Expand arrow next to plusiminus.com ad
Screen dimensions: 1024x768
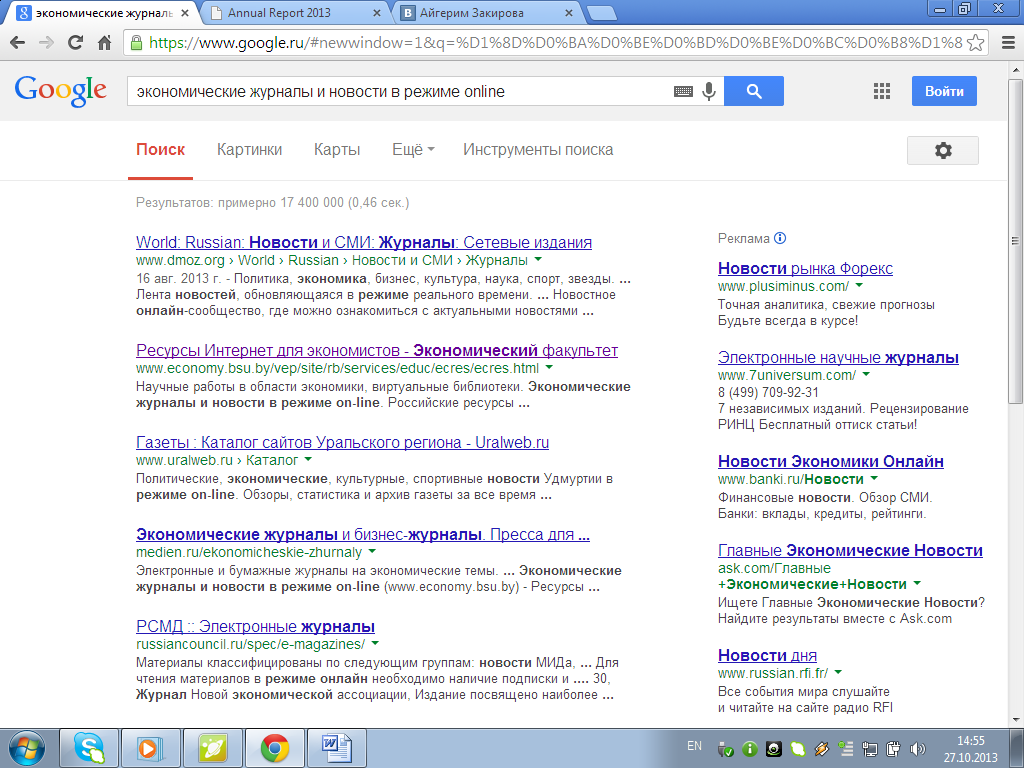coord(859,286)
